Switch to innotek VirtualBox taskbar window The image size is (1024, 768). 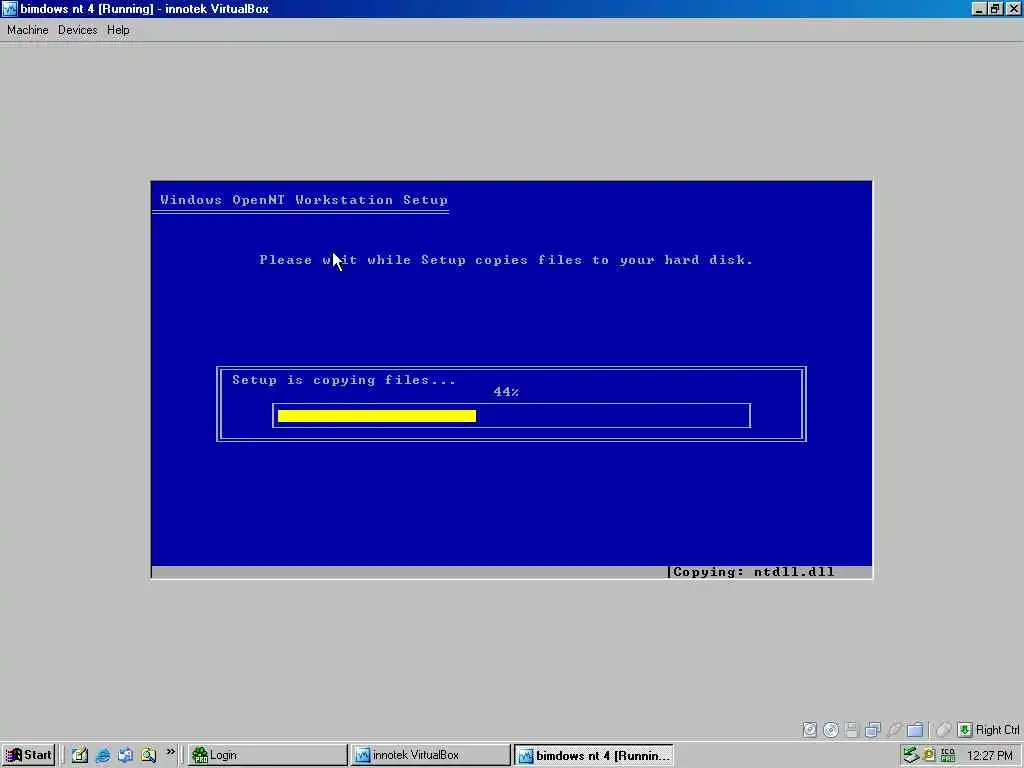click(430, 755)
